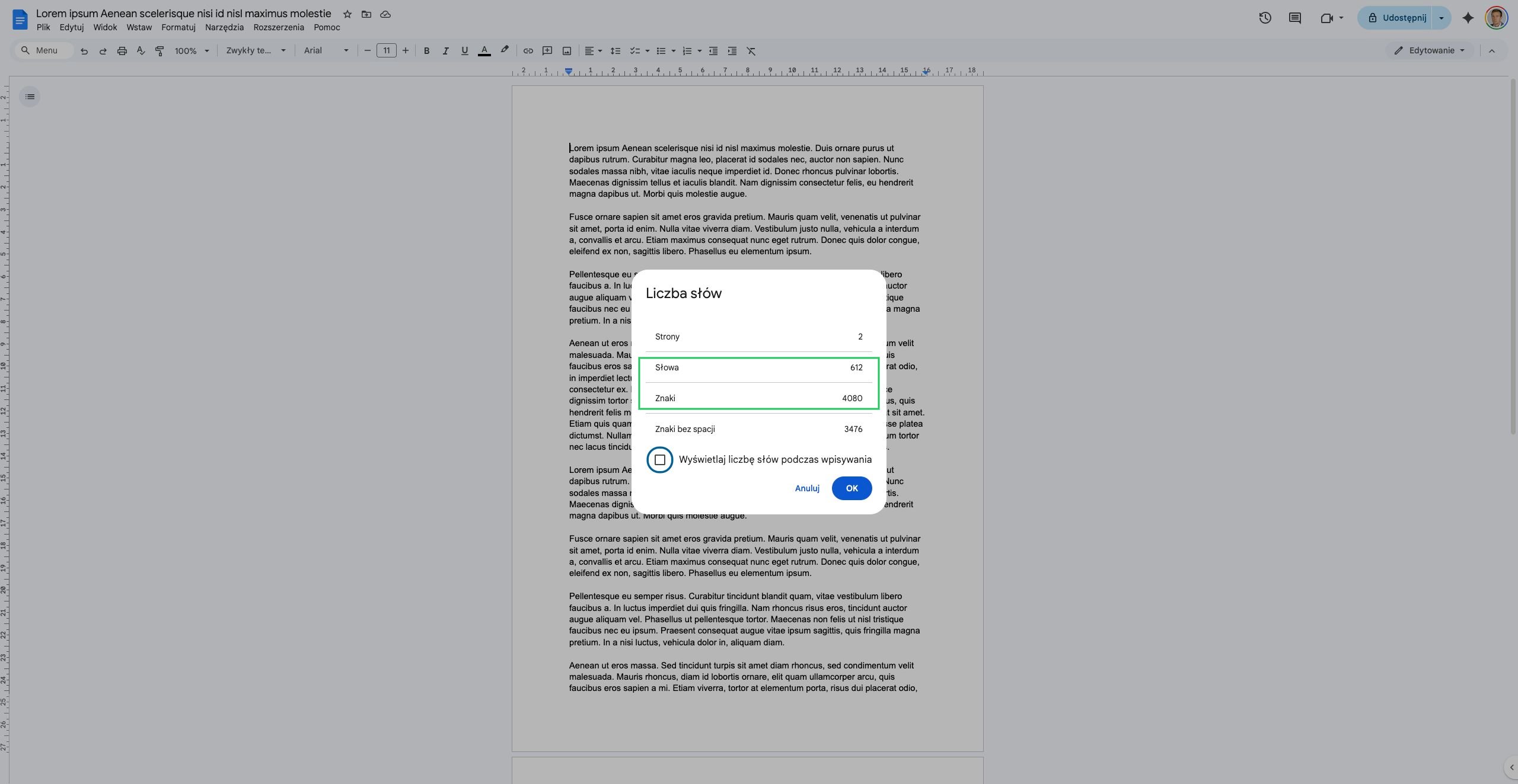Screen dimensions: 1518x784
Task: Print the document using printer icon
Action: tap(122, 51)
